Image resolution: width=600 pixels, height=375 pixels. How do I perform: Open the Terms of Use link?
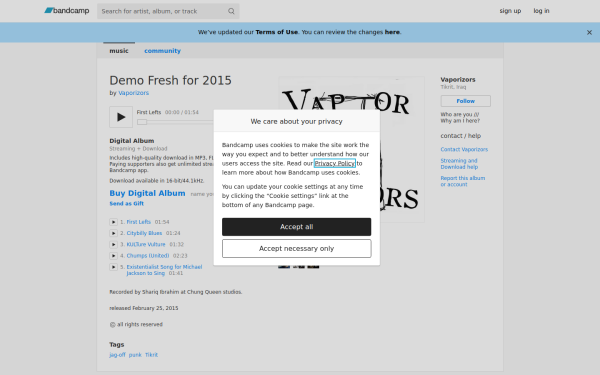277,32
